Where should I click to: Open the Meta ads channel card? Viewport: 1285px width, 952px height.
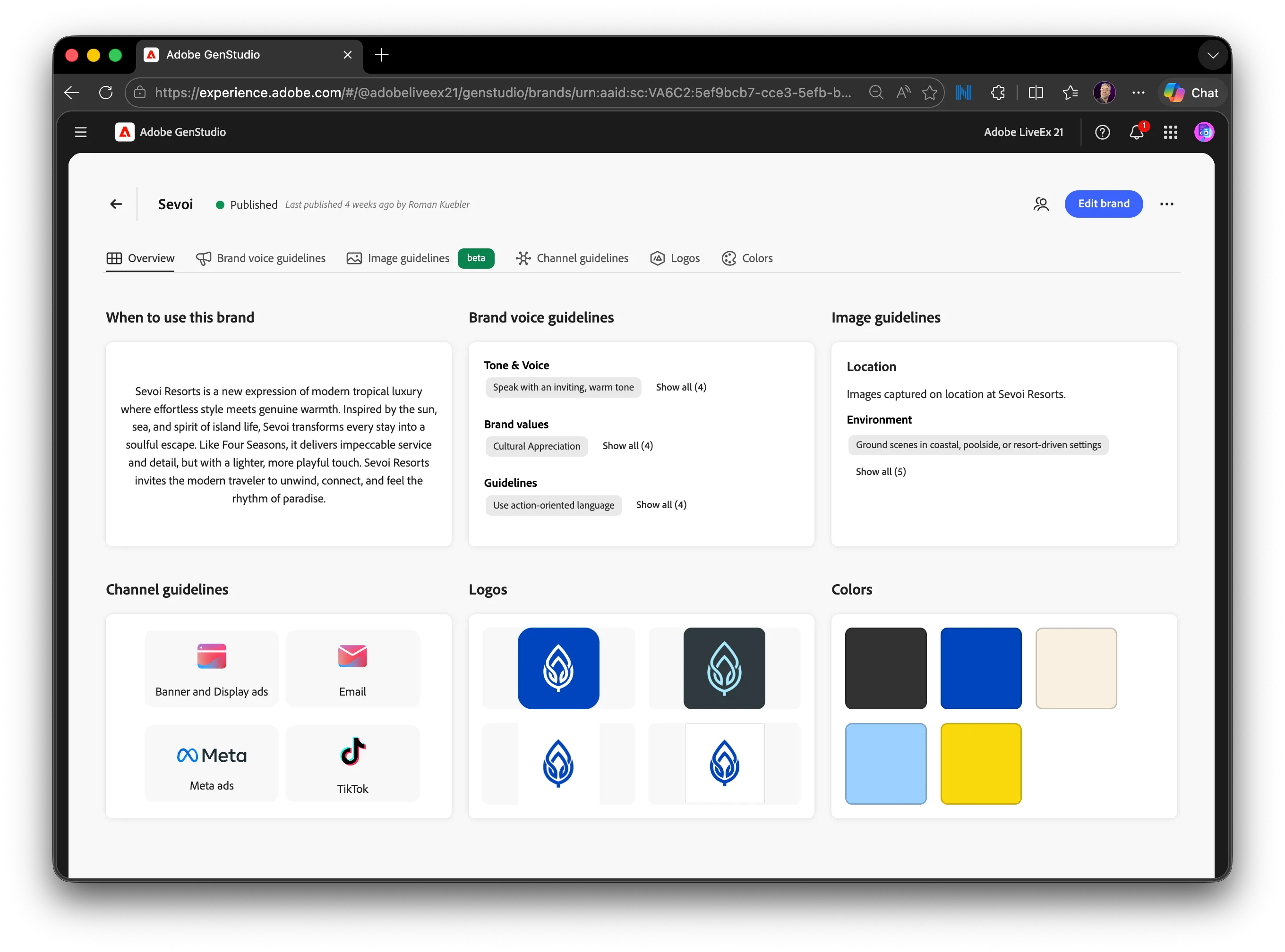212,763
